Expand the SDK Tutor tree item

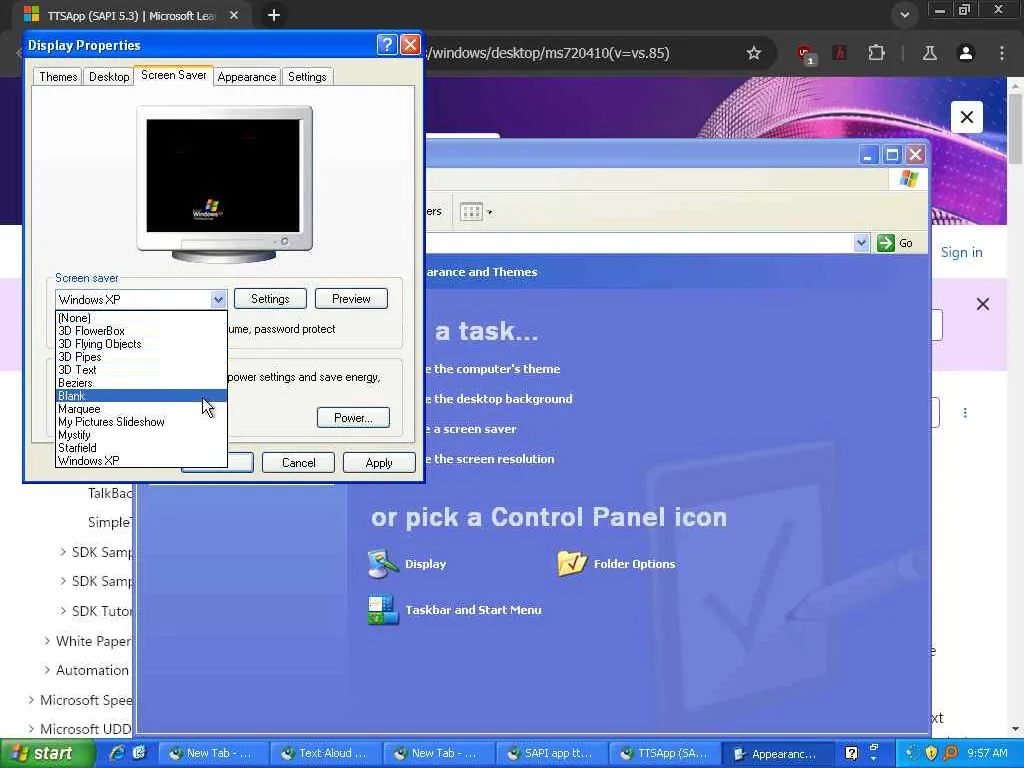coord(63,611)
